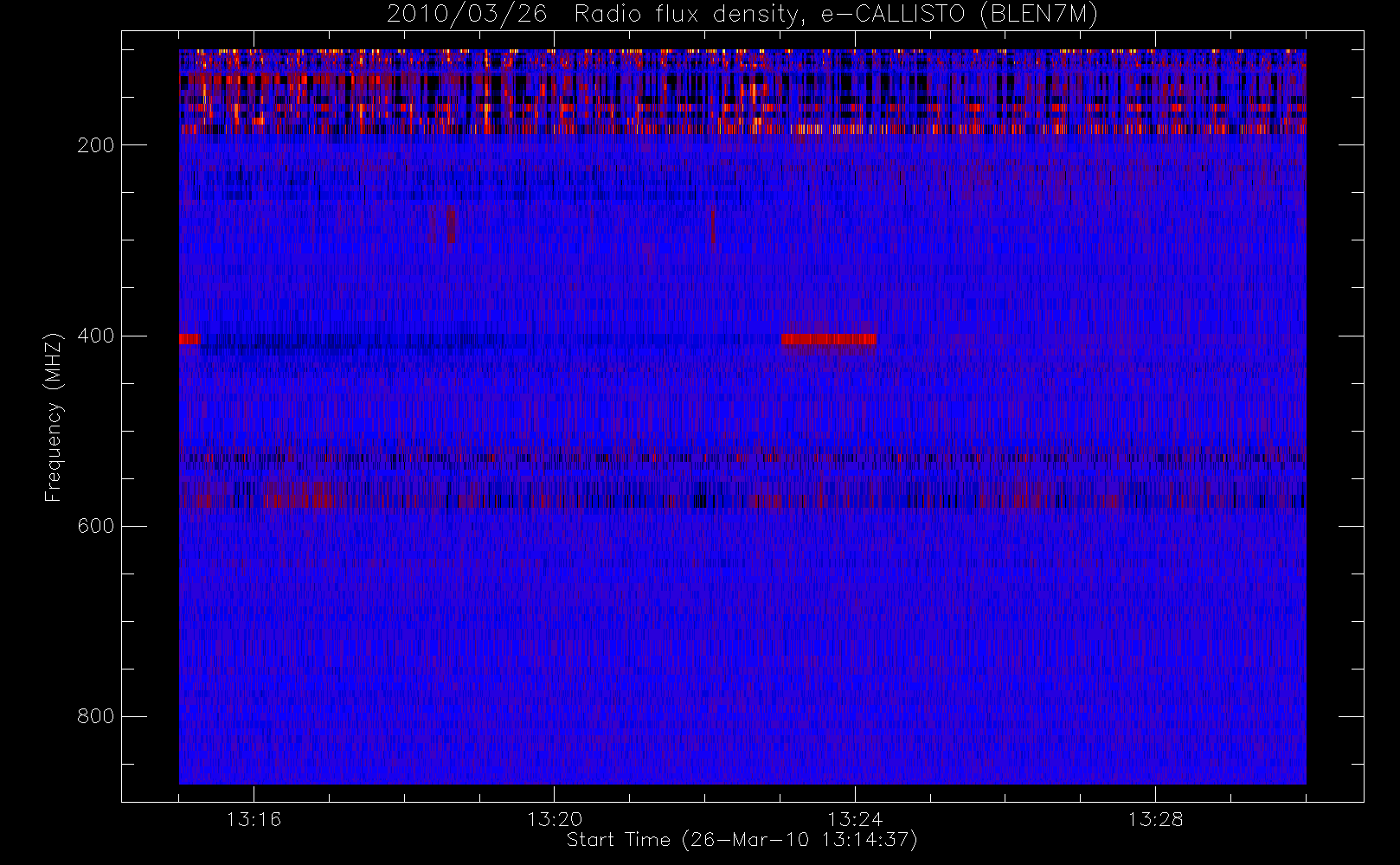
Task: Click the long red burst near 400 MHz
Action: tap(829, 339)
